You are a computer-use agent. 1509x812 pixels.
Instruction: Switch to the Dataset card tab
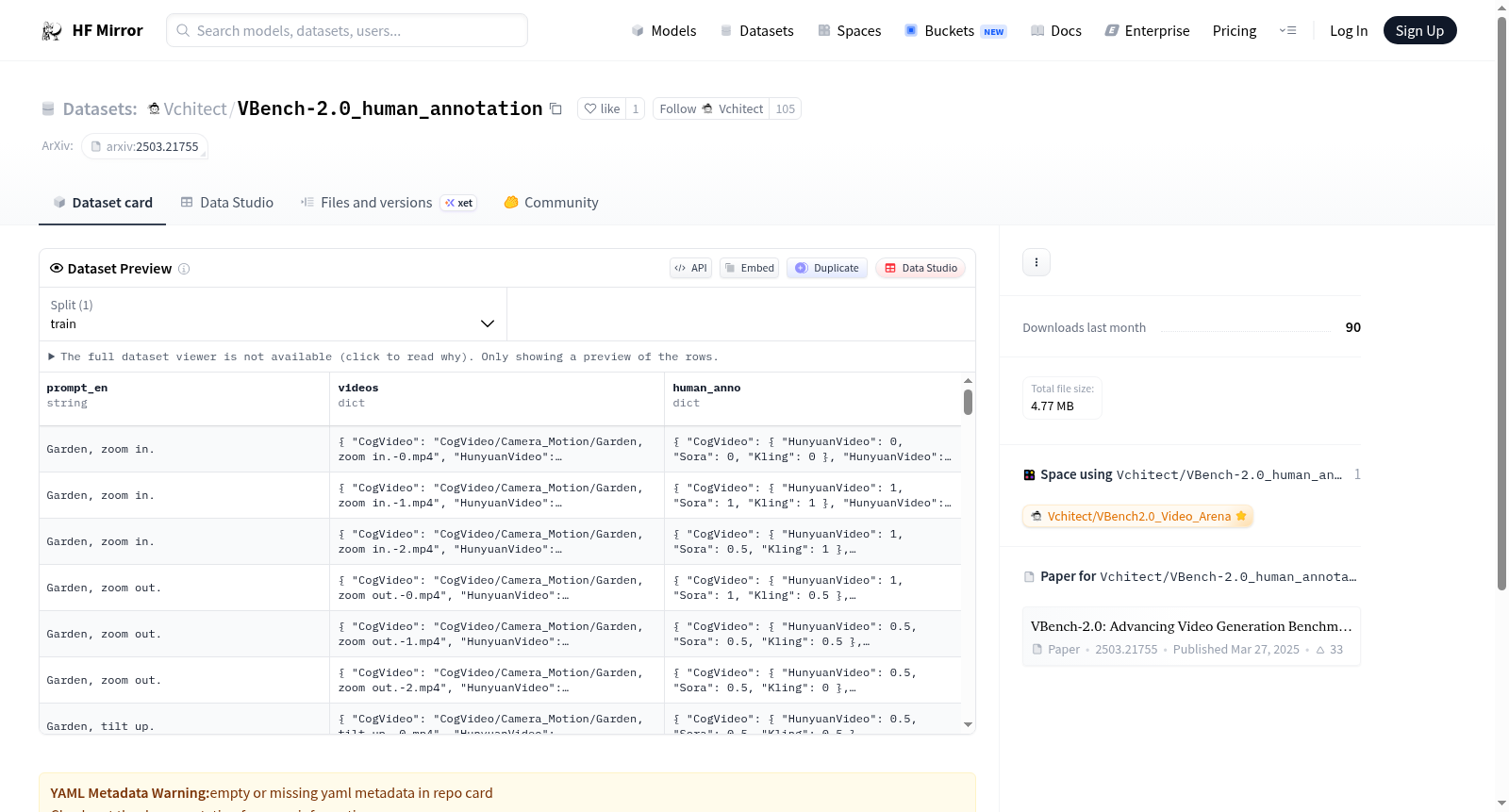pos(103,203)
